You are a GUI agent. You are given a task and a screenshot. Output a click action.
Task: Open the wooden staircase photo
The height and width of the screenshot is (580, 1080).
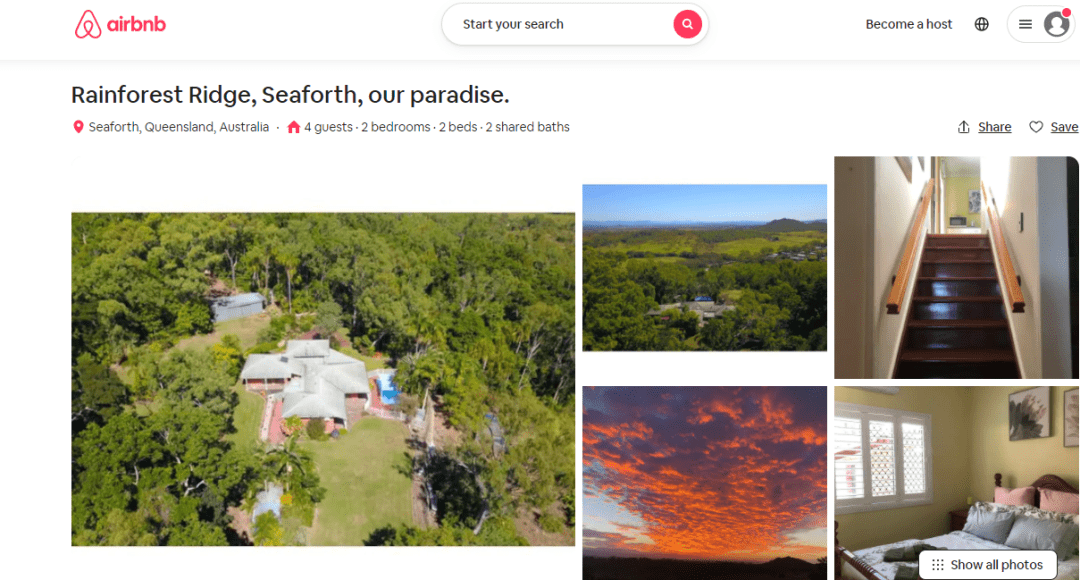click(956, 267)
